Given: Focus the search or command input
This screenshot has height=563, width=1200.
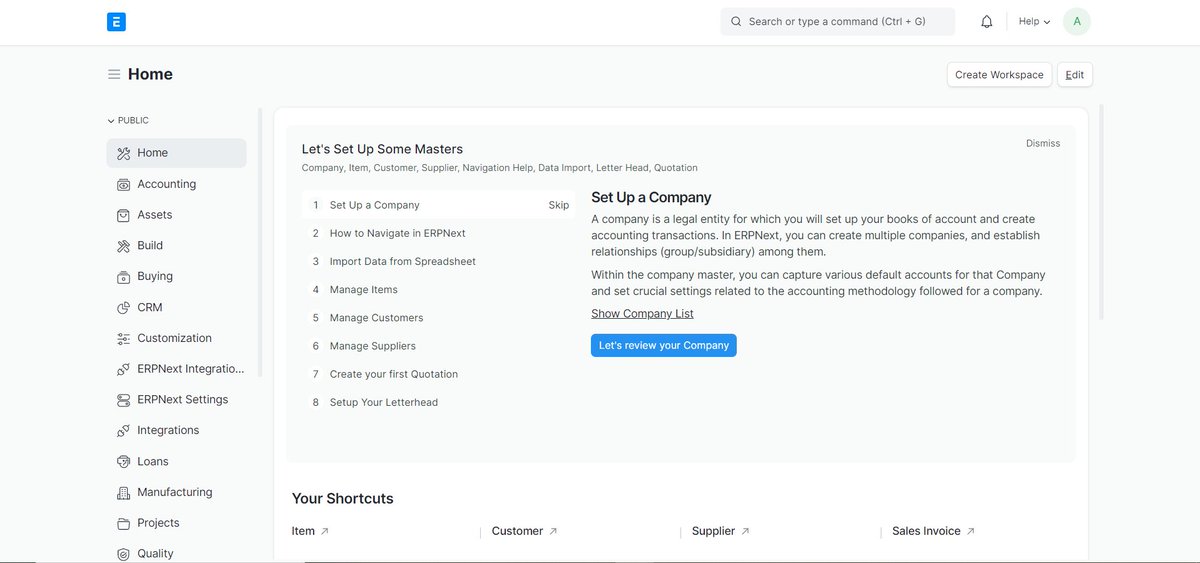Looking at the screenshot, I should [x=838, y=21].
